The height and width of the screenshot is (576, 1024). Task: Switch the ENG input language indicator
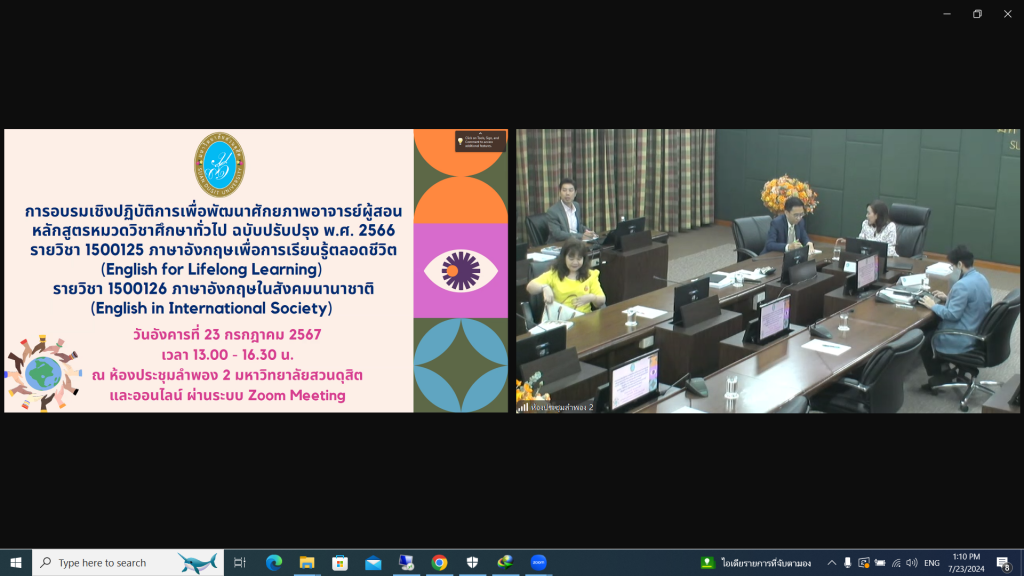(x=932, y=563)
